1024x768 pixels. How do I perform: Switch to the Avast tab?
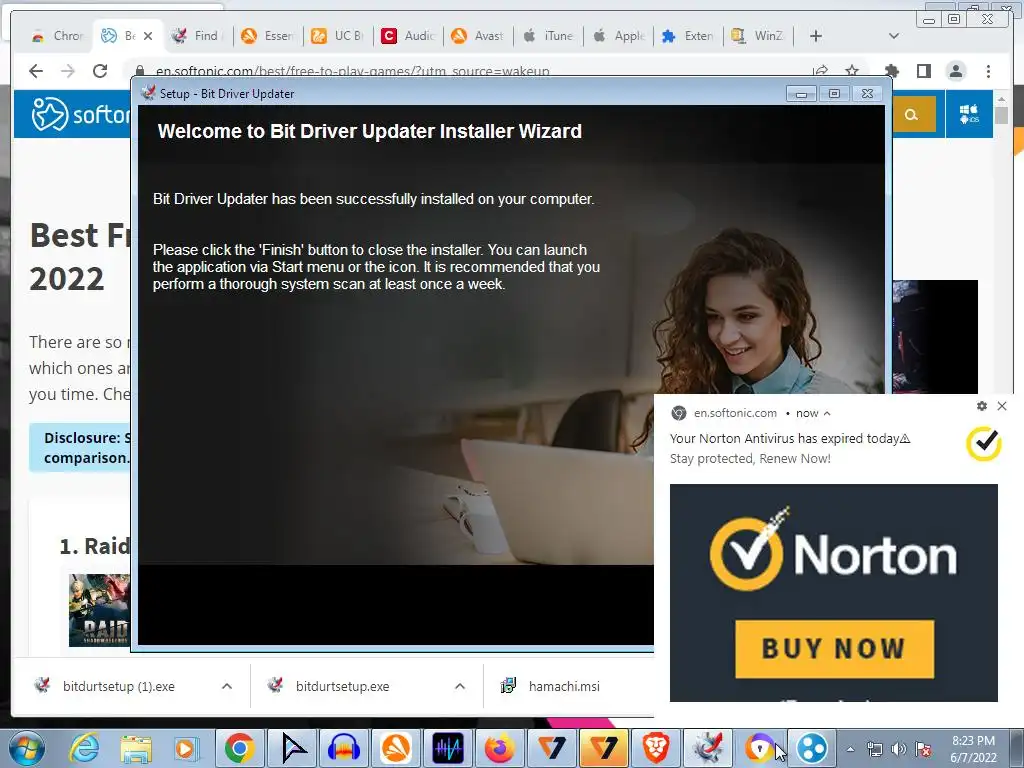coord(478,36)
